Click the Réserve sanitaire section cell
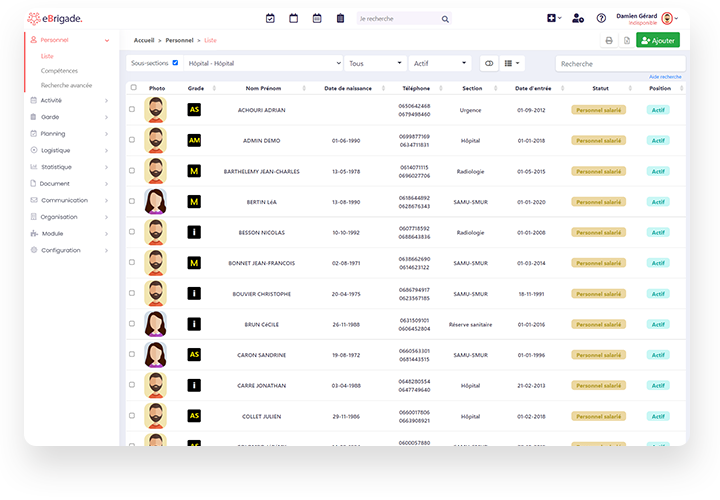 coord(470,325)
